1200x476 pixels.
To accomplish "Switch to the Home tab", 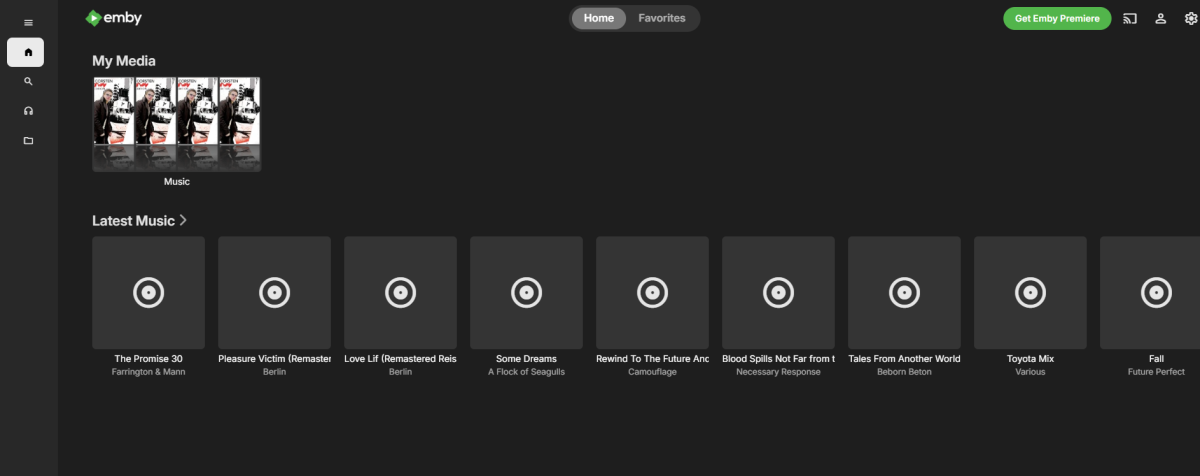I will [599, 18].
